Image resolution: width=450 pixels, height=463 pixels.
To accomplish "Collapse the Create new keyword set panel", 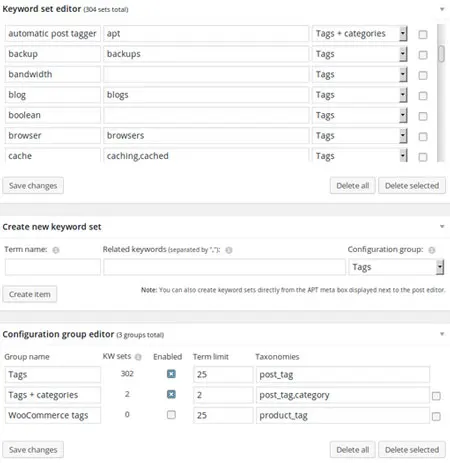I will (x=442, y=227).
